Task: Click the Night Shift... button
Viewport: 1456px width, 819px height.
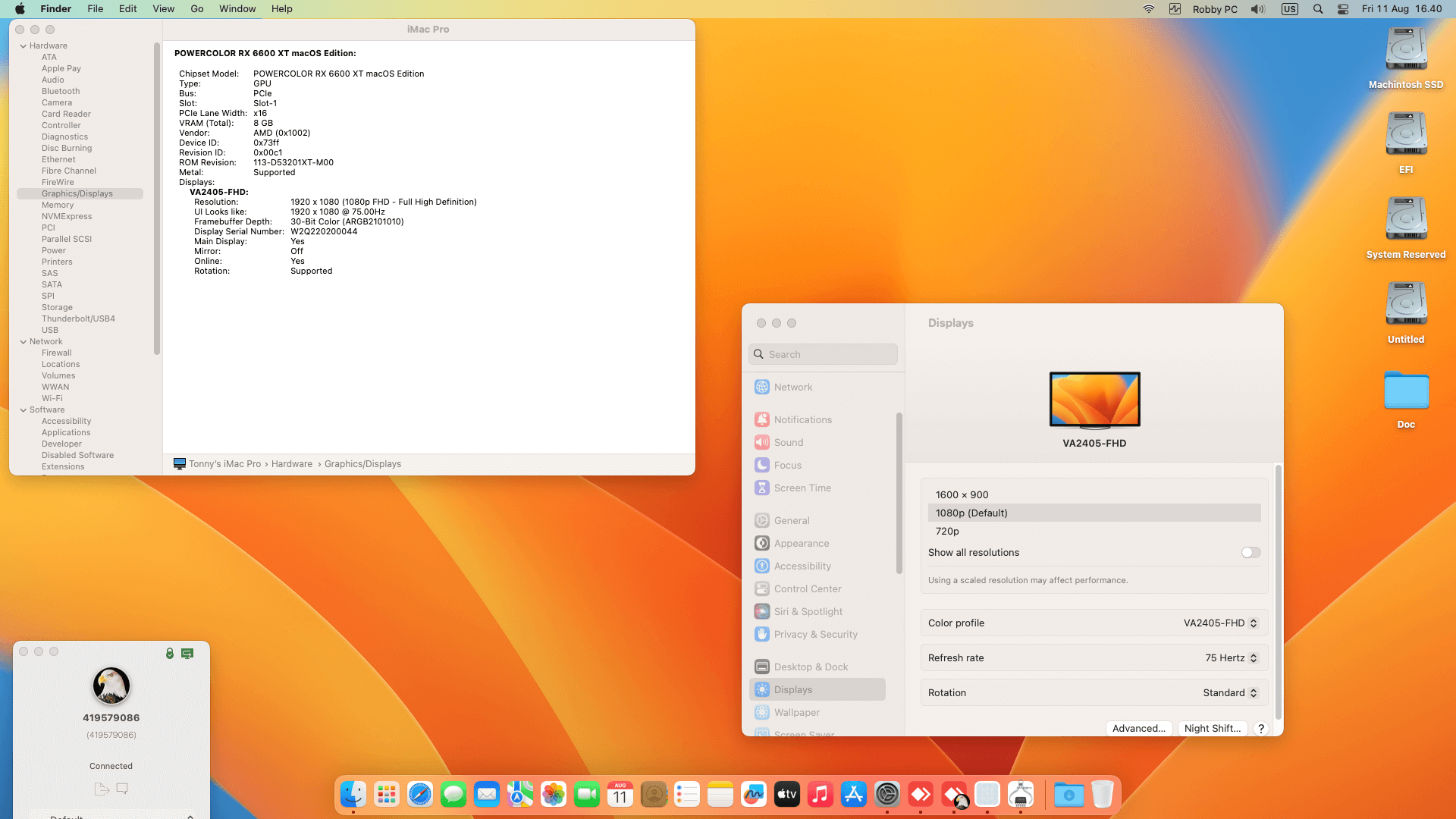Action: coord(1213,729)
